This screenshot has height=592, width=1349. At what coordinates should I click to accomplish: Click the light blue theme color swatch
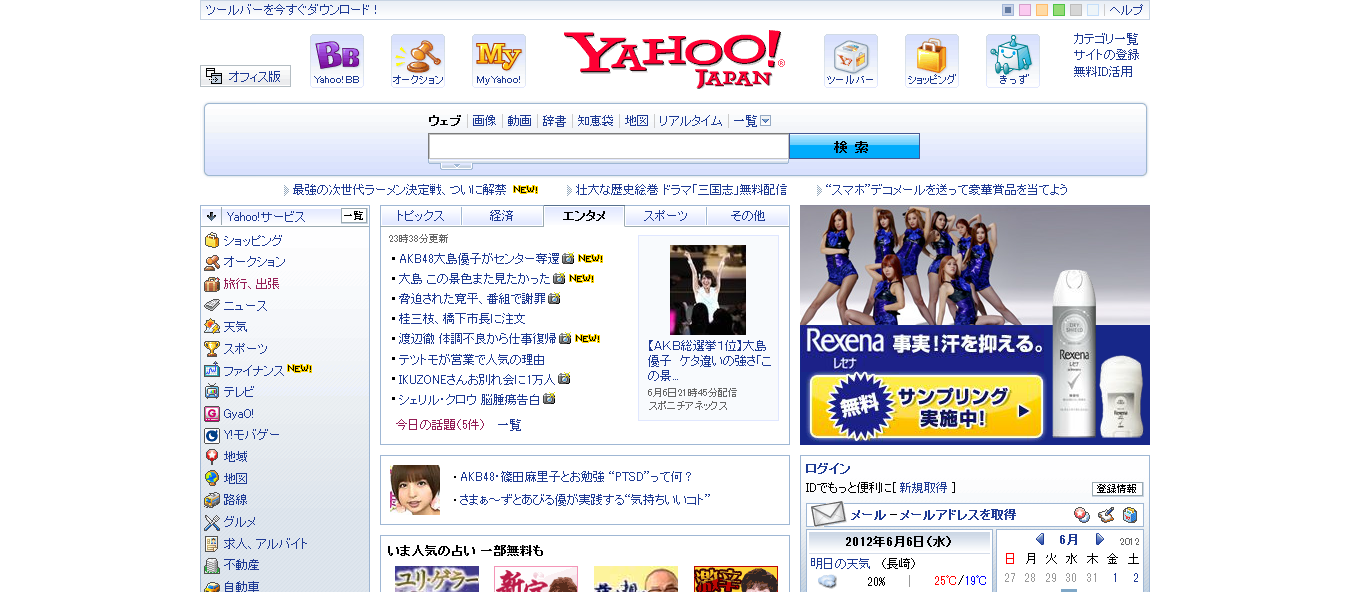(1093, 10)
